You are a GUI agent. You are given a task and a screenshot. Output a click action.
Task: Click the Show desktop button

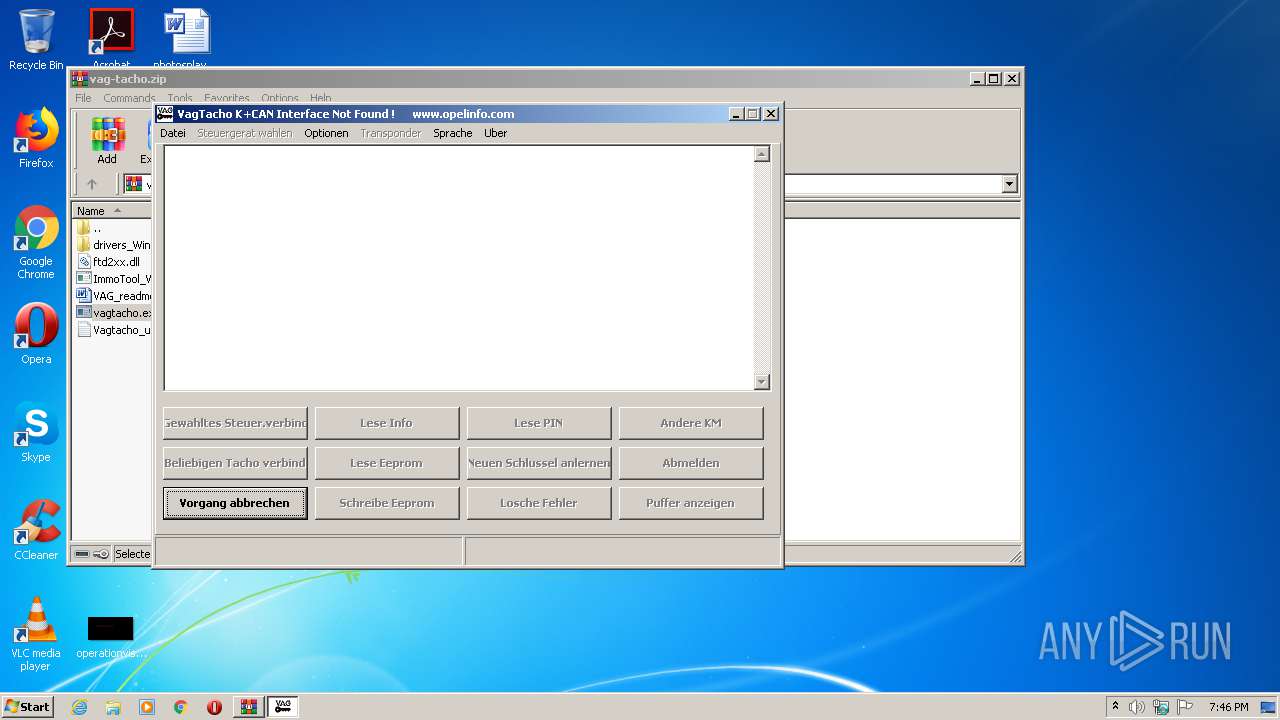tap(1270, 707)
